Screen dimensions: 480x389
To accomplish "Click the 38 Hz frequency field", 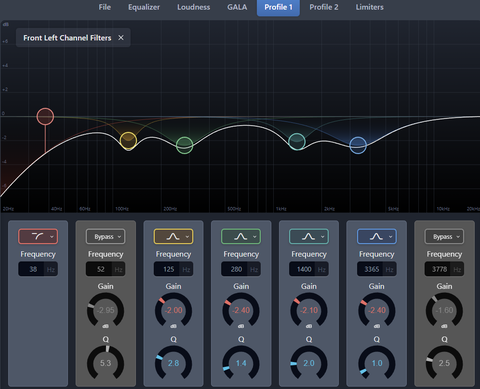I will click(x=38, y=269).
